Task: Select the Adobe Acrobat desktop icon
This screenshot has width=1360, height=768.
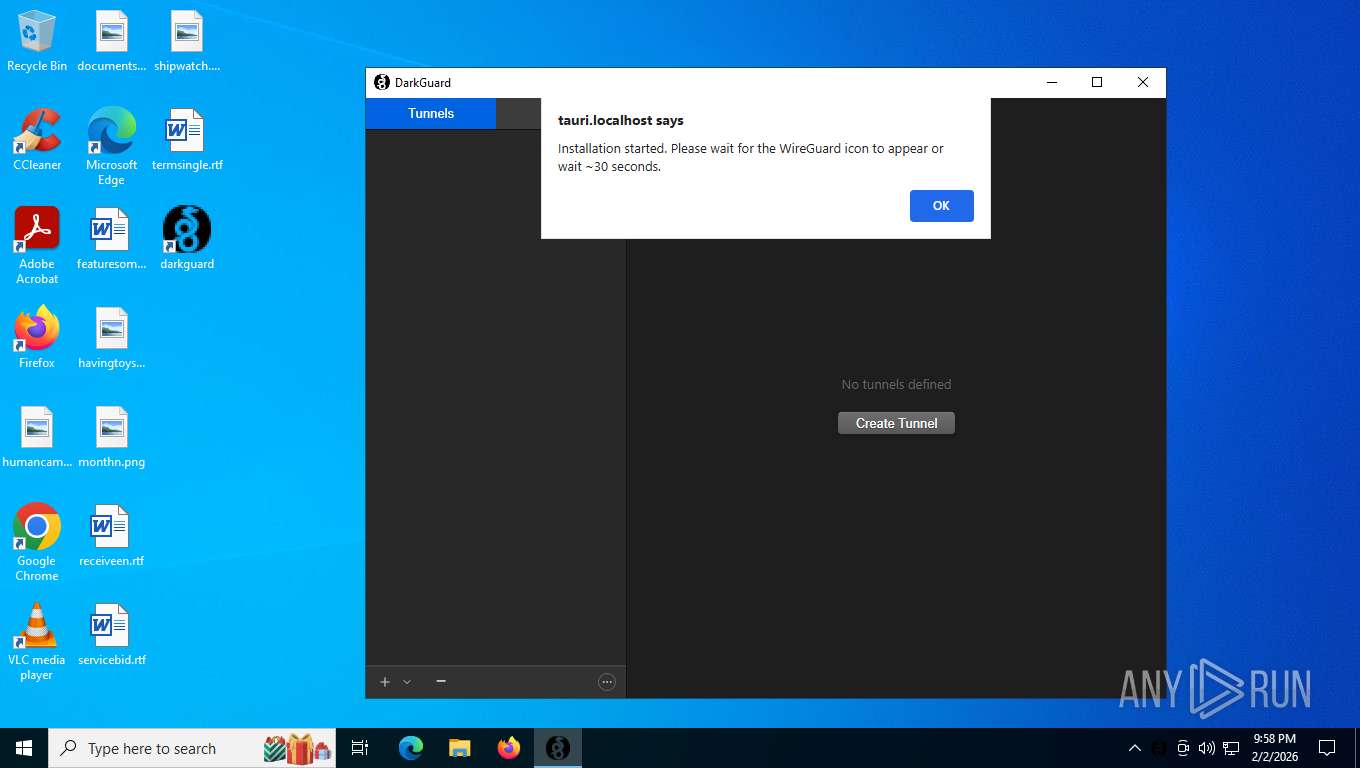Action: [37, 245]
